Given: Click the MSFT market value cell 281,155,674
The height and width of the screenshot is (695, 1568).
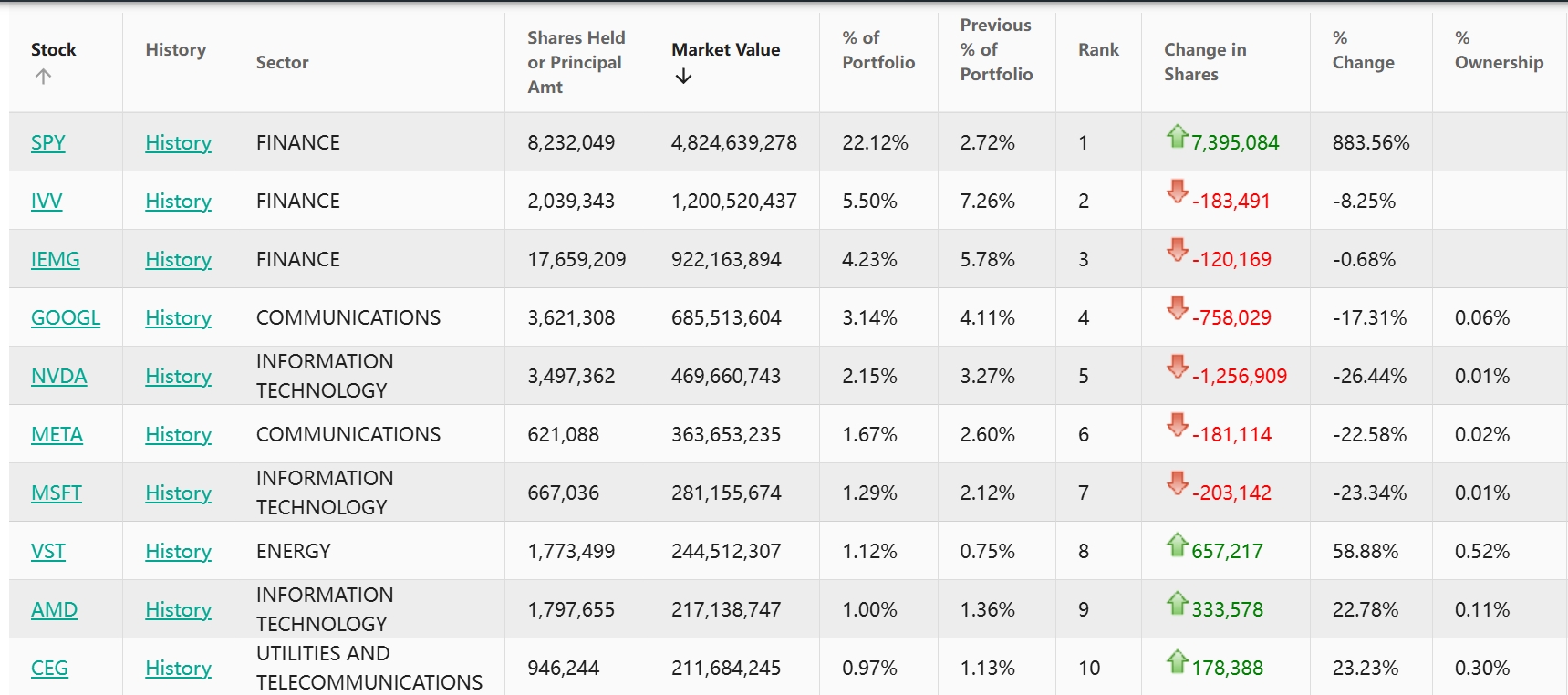Looking at the screenshot, I should [726, 493].
